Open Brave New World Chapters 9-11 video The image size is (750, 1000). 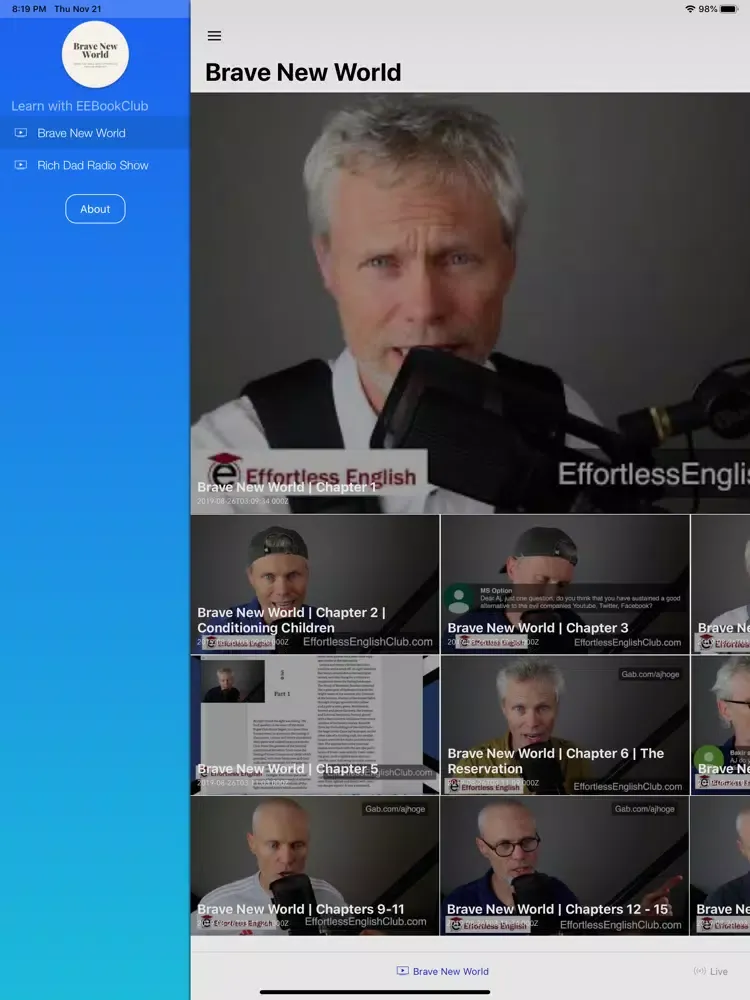tap(315, 865)
